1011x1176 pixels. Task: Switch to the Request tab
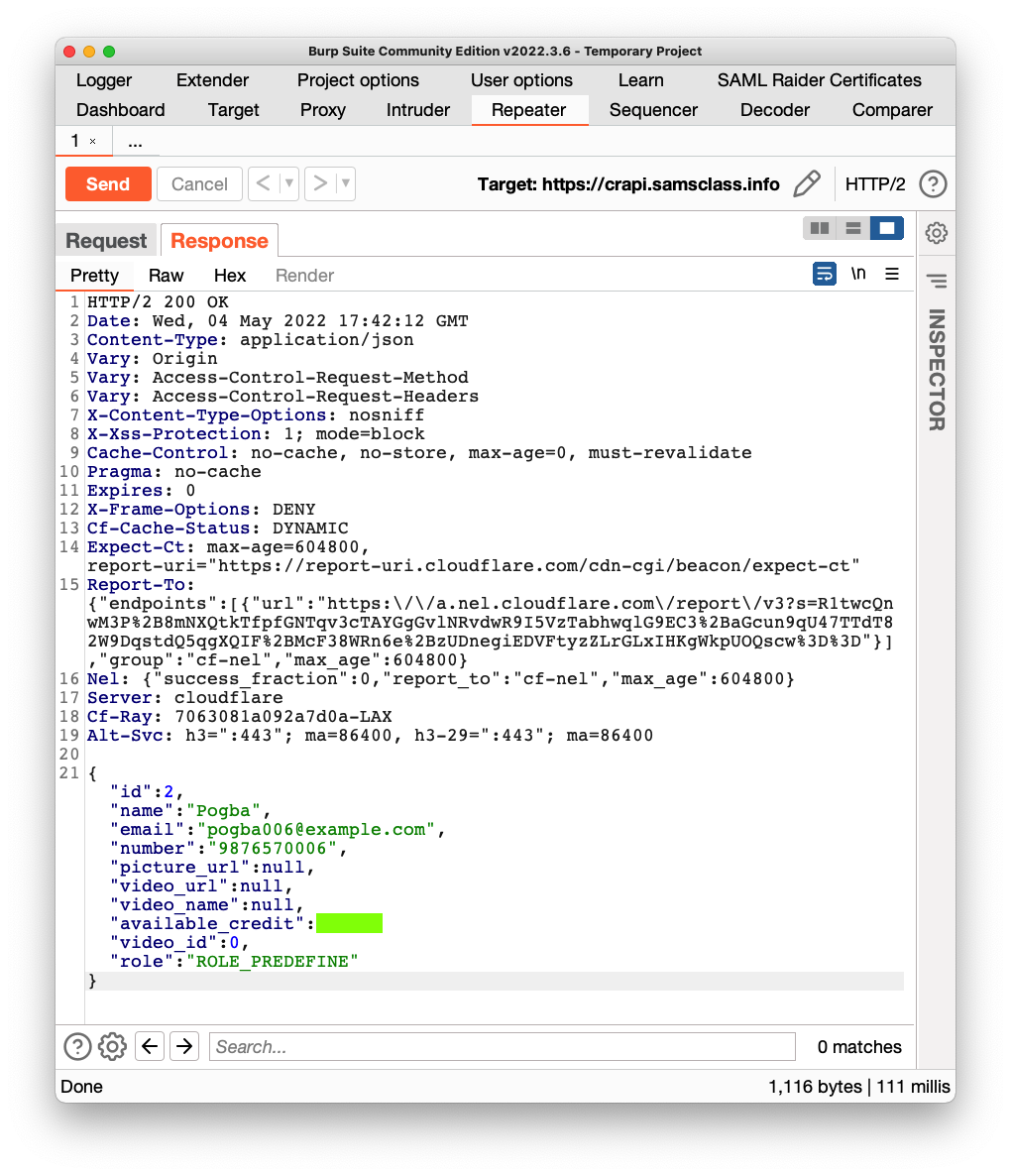click(106, 241)
